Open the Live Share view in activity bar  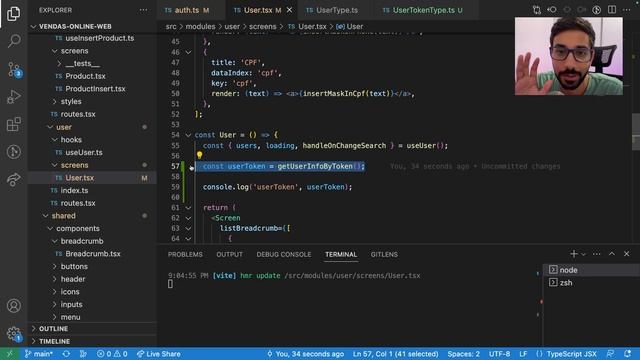click(13, 179)
